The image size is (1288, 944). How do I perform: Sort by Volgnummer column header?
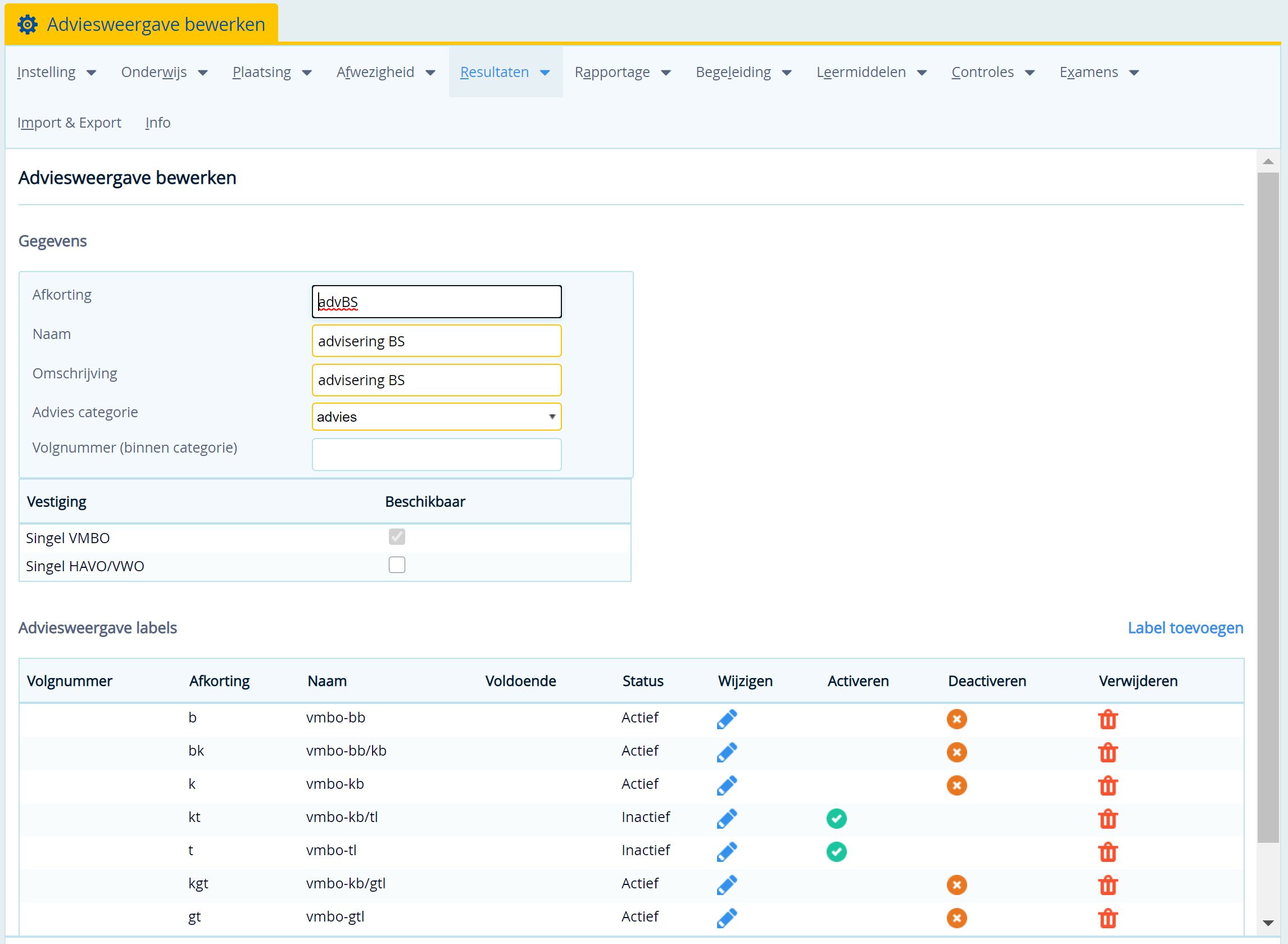[69, 680]
